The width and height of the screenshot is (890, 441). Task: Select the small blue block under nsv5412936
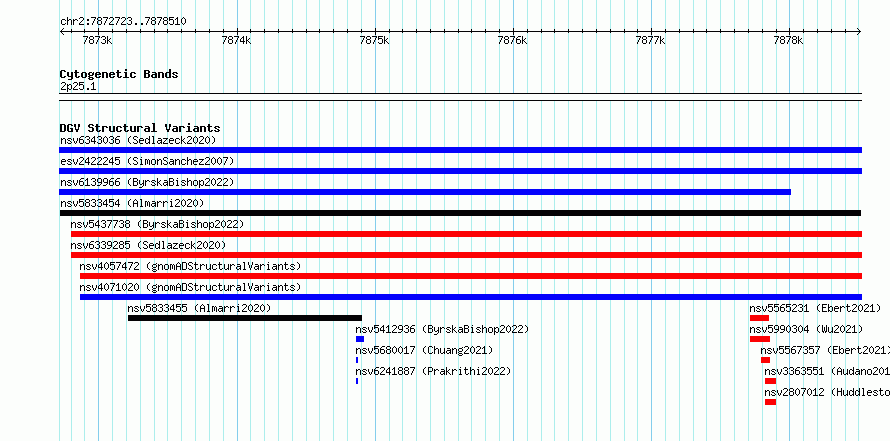(x=360, y=339)
